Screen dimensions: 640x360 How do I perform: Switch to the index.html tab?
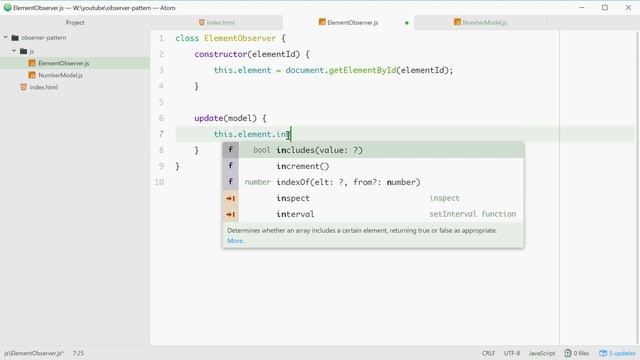pos(217,22)
